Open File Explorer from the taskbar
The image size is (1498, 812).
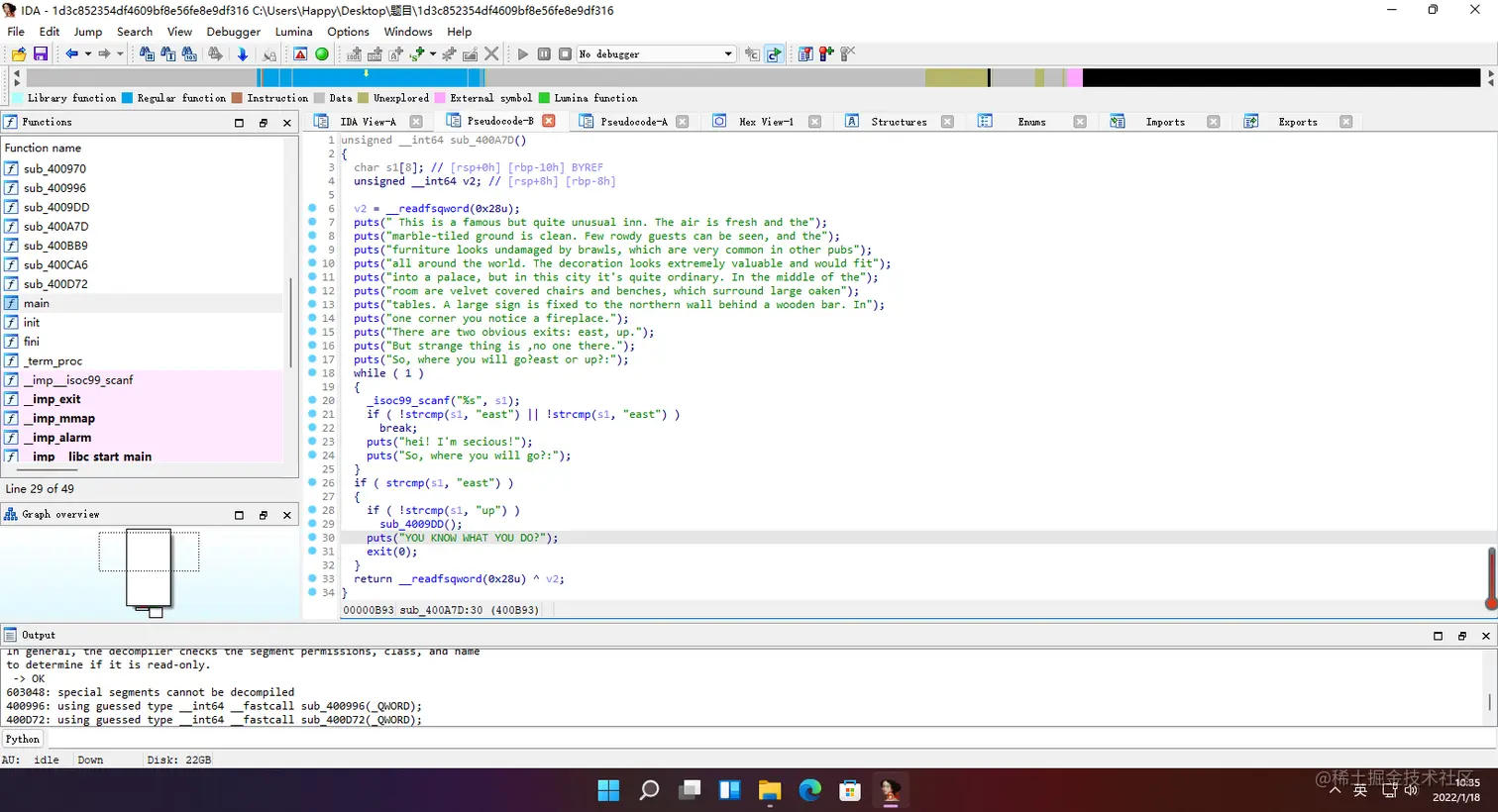pyautogui.click(x=770, y=789)
